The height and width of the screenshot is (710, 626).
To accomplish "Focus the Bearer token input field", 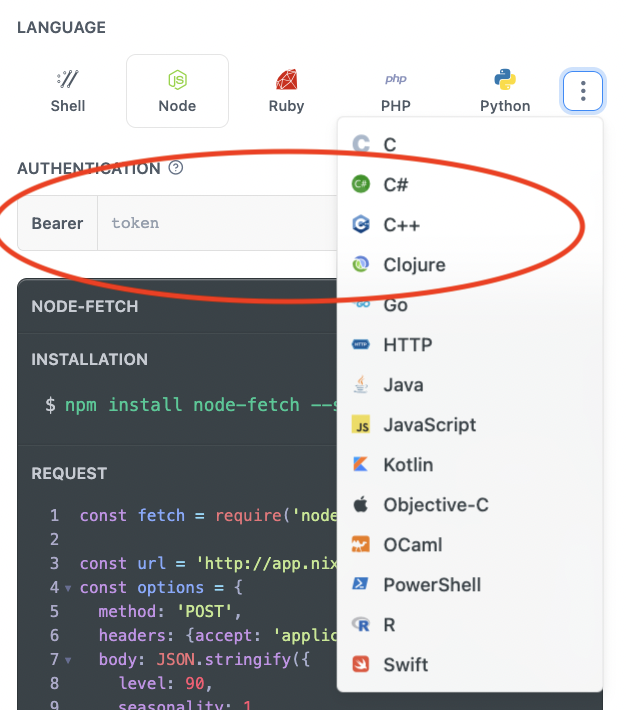I will [x=217, y=223].
